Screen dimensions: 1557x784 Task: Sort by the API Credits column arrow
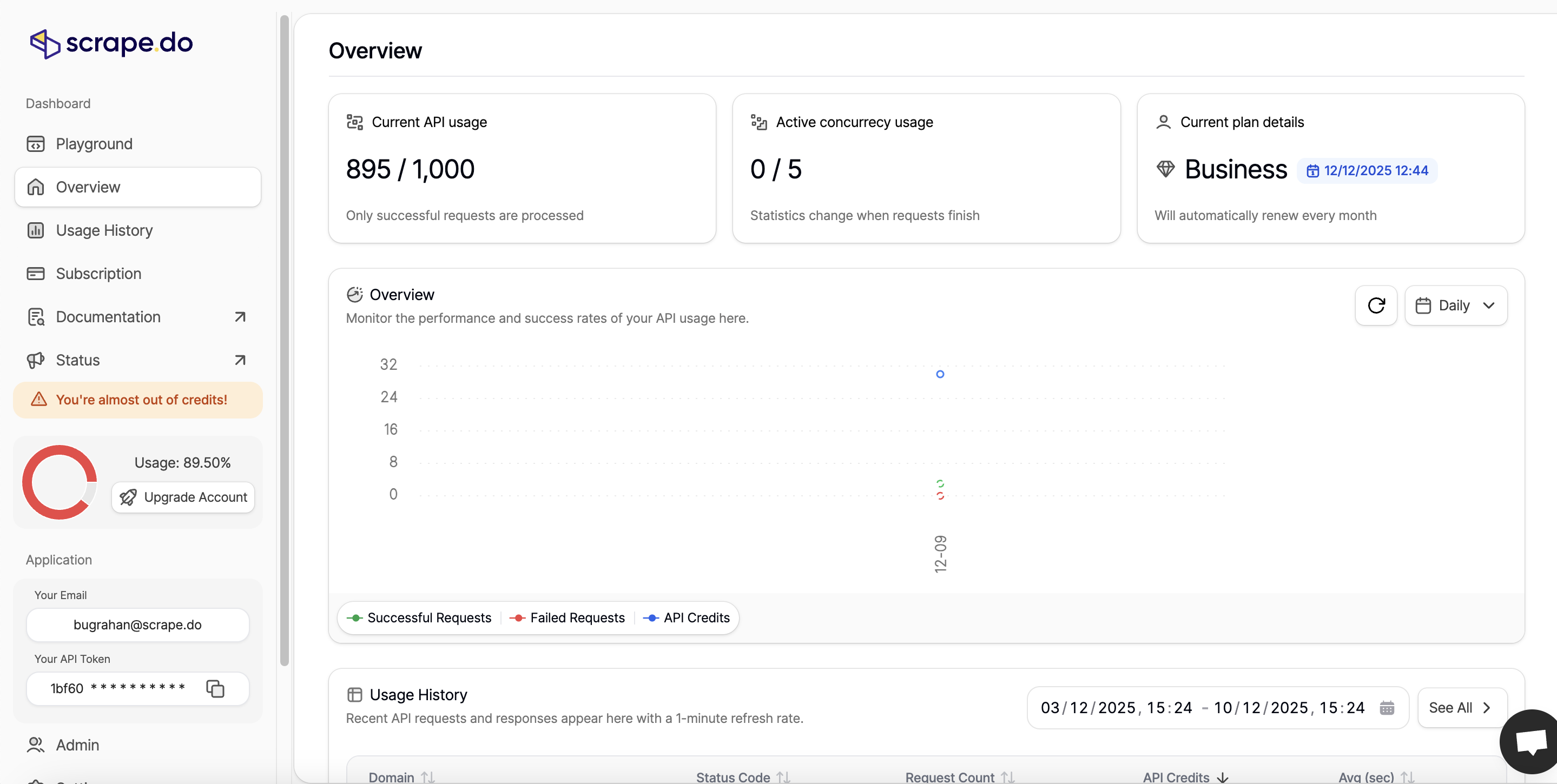point(1222,777)
